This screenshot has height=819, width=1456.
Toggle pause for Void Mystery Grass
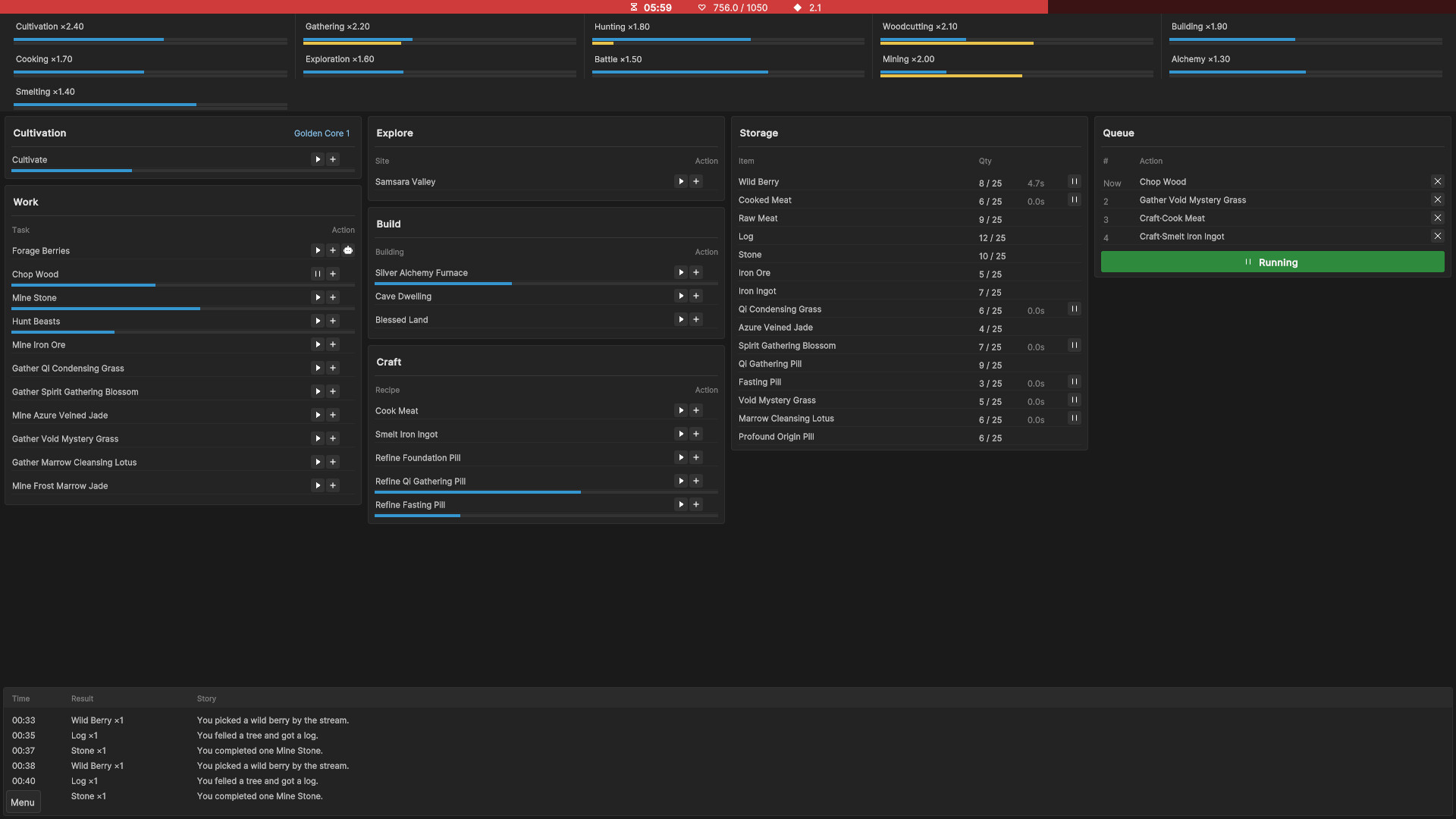(1075, 400)
